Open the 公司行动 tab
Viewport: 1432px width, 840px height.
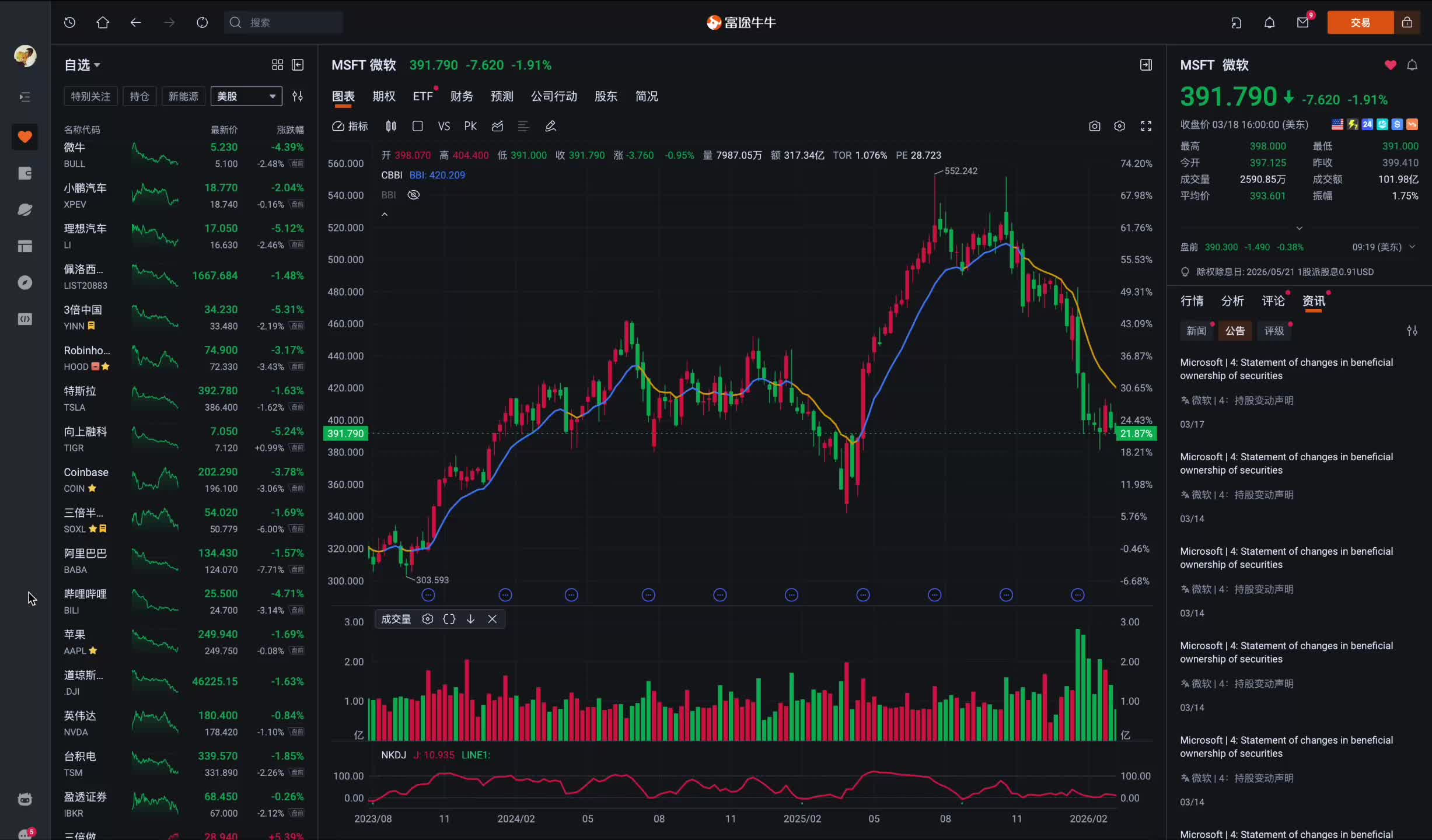coord(554,96)
